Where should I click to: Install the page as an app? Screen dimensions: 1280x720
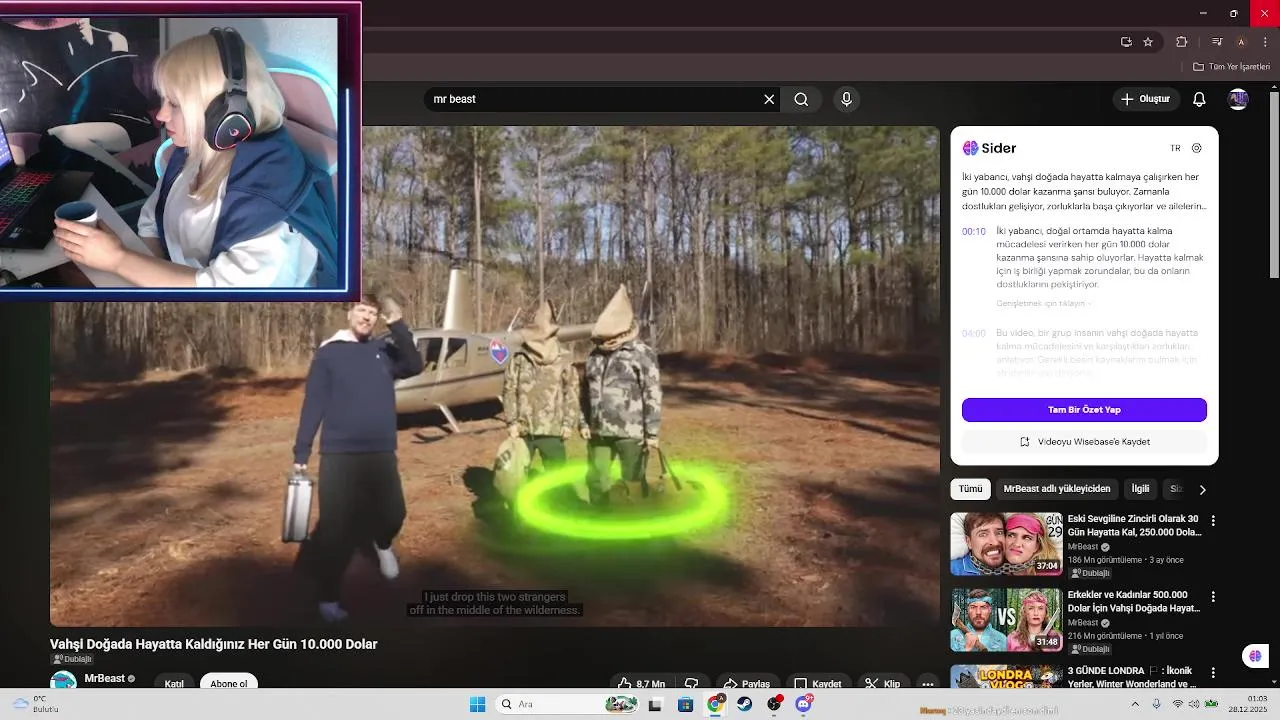pyautogui.click(x=1126, y=42)
